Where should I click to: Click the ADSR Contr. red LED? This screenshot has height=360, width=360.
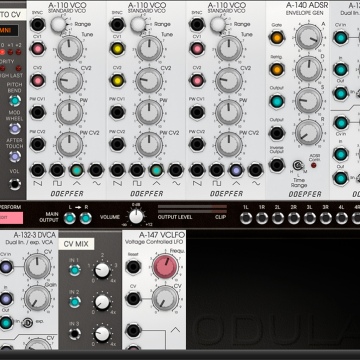click(x=314, y=165)
